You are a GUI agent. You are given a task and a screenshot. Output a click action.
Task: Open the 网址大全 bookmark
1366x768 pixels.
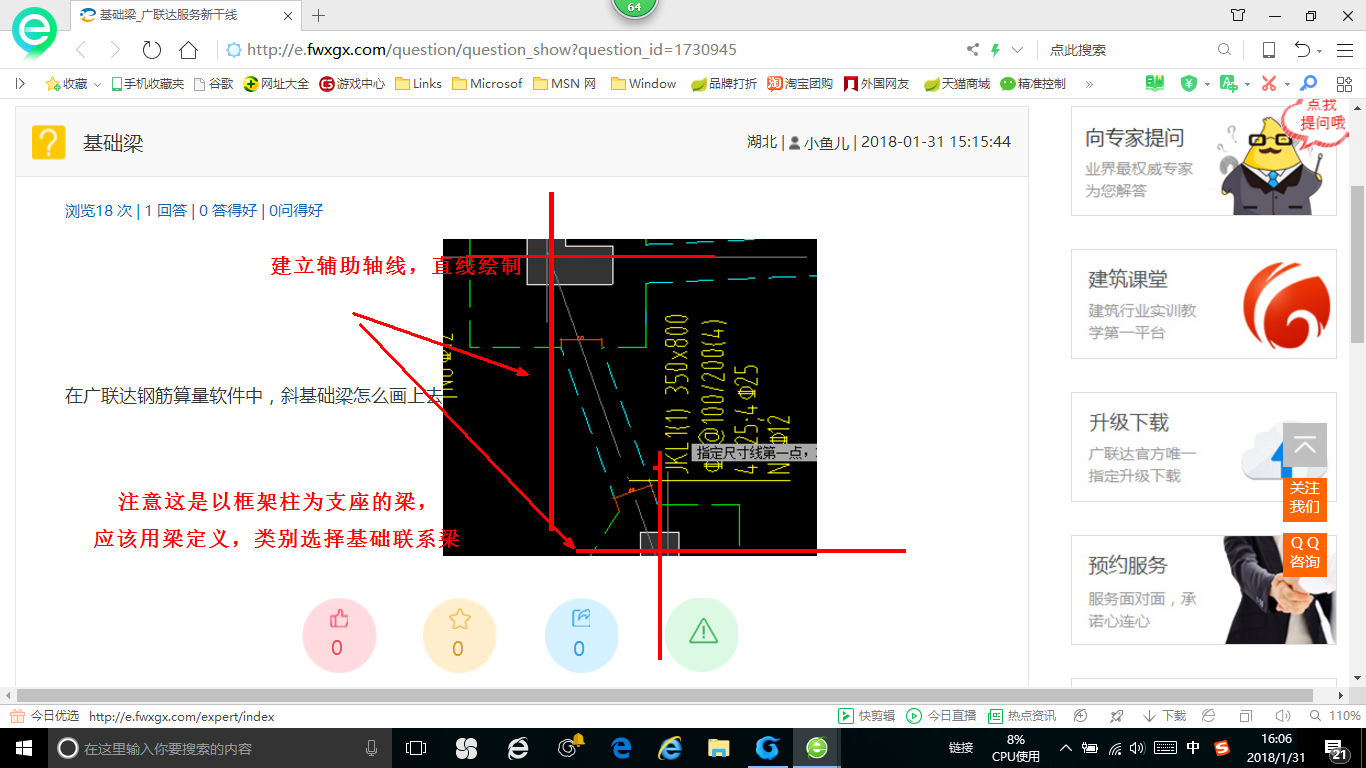(x=277, y=84)
